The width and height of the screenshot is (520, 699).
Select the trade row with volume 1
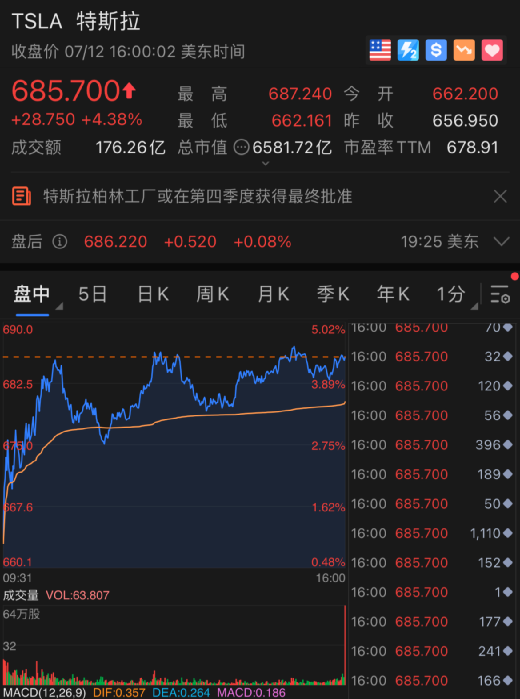pyautogui.click(x=432, y=592)
